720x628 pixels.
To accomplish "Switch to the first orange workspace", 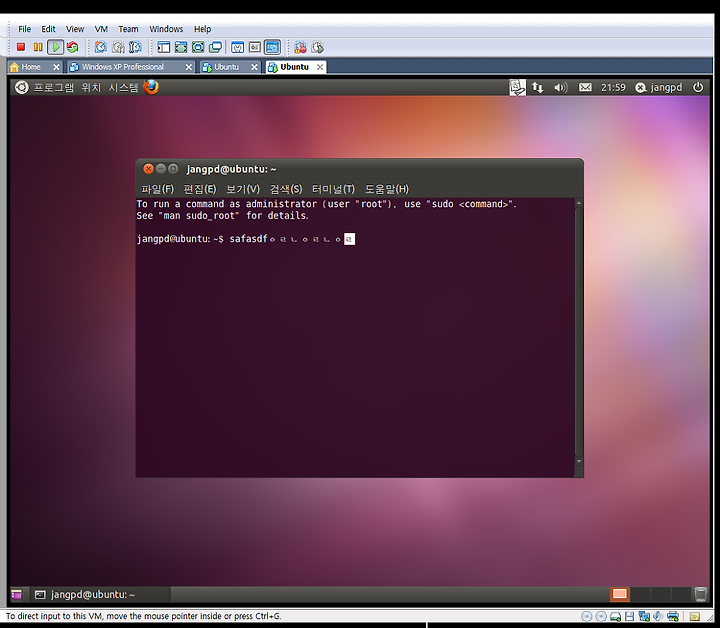I will (x=619, y=594).
